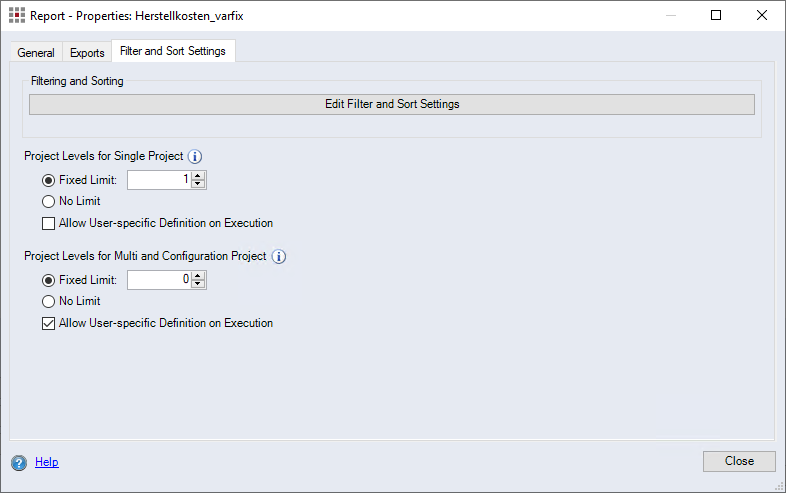This screenshot has width=786, height=493.
Task: Uncheck user-specific definition for Multi Project
Action: pos(48,323)
